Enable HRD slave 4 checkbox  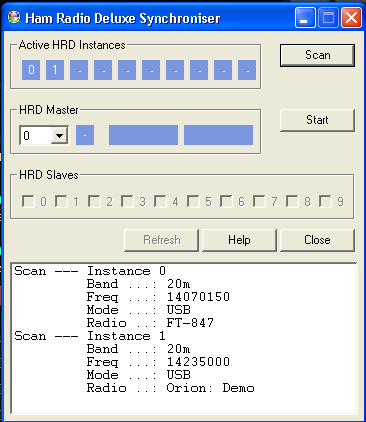[x=160, y=201]
